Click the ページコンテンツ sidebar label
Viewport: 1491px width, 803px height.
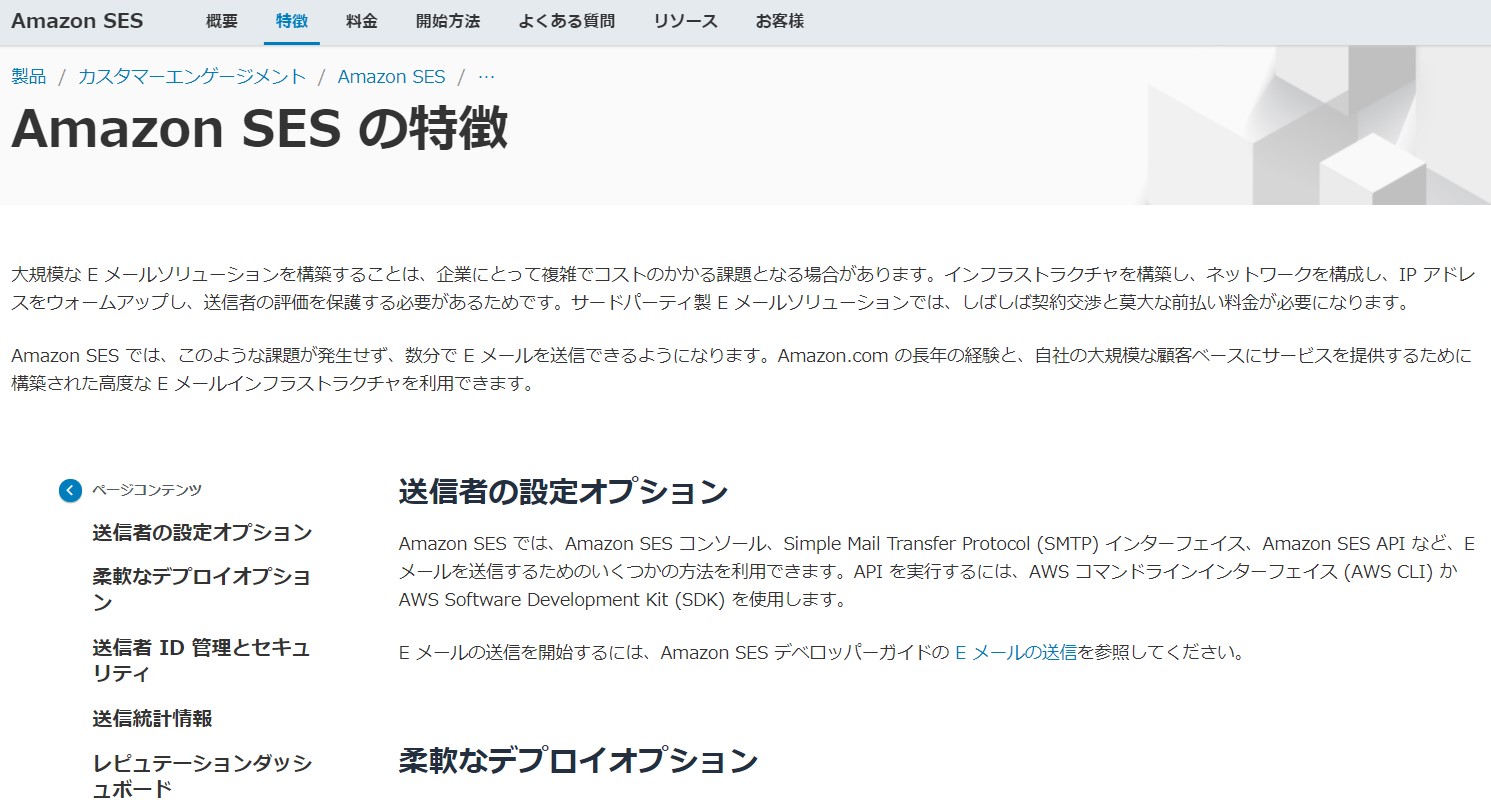(x=147, y=490)
